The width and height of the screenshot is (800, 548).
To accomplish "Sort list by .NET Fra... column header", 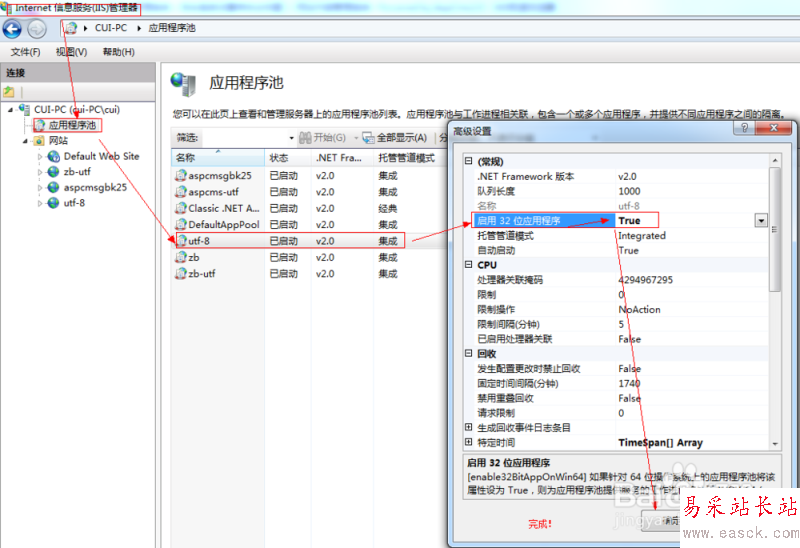I will click(342, 158).
